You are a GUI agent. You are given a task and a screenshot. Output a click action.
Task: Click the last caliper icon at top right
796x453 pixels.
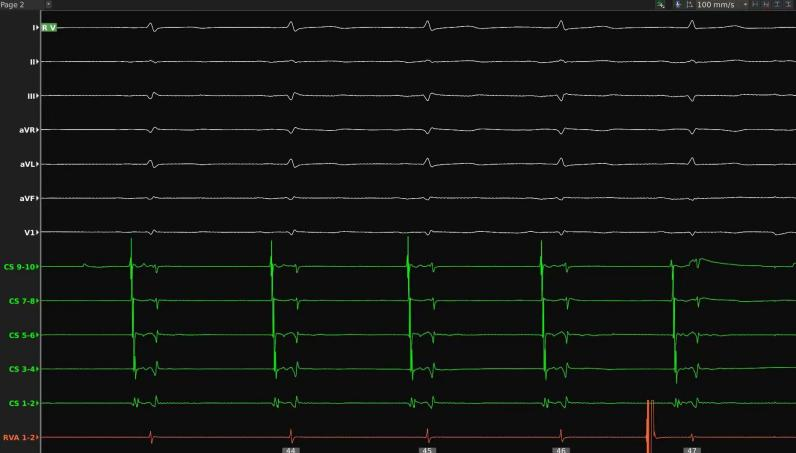(787, 5)
